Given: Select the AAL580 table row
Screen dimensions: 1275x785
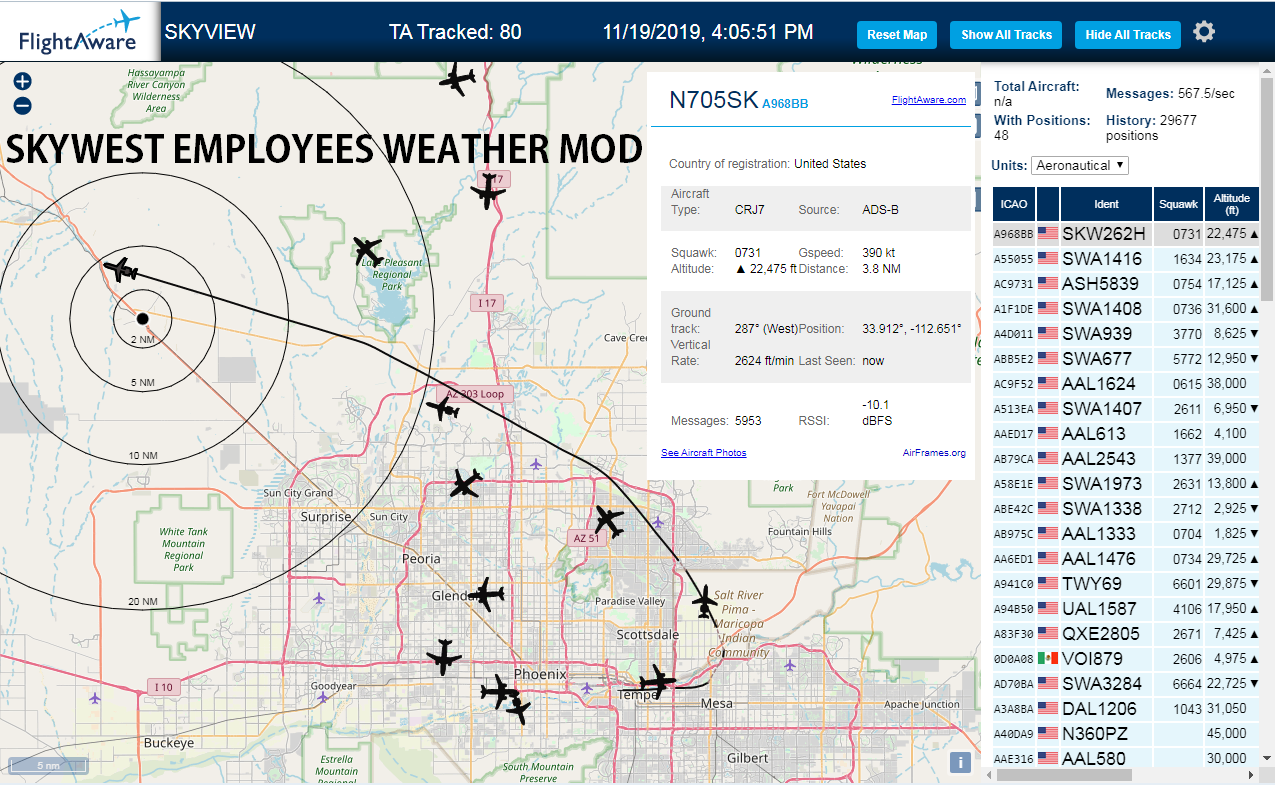Looking at the screenshot, I should pyautogui.click(x=1127, y=757).
